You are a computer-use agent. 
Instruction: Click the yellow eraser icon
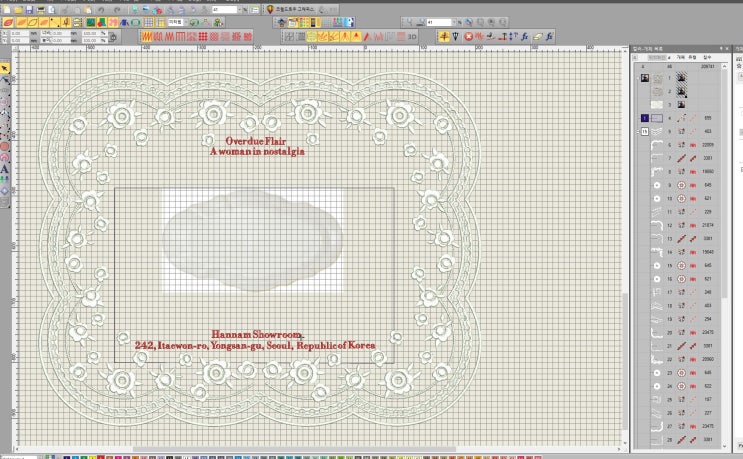coord(537,36)
